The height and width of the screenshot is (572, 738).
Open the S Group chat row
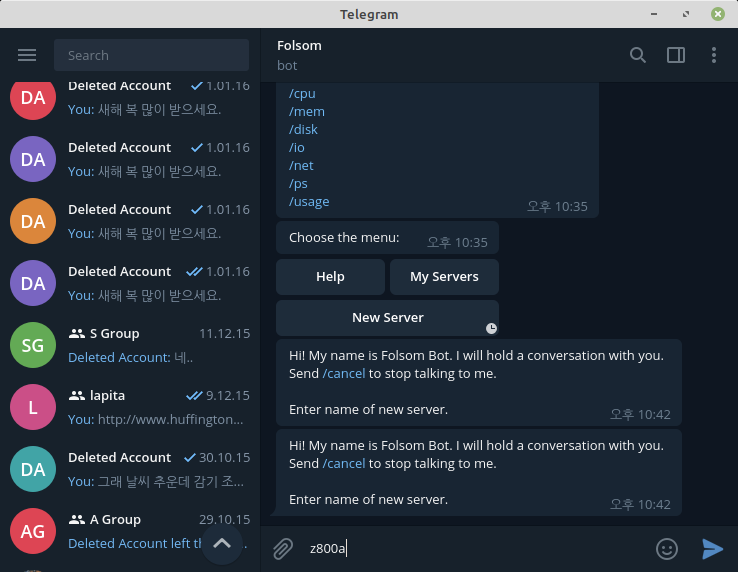[130, 345]
